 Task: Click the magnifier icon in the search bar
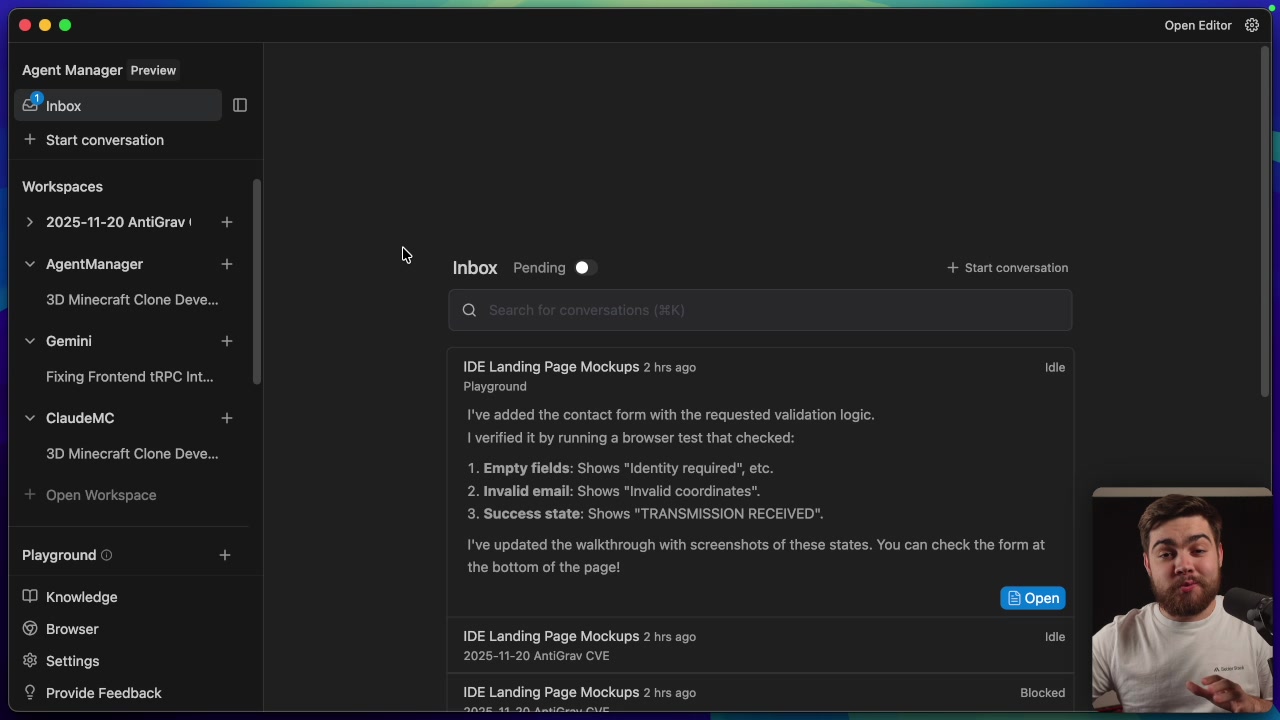coord(469,310)
